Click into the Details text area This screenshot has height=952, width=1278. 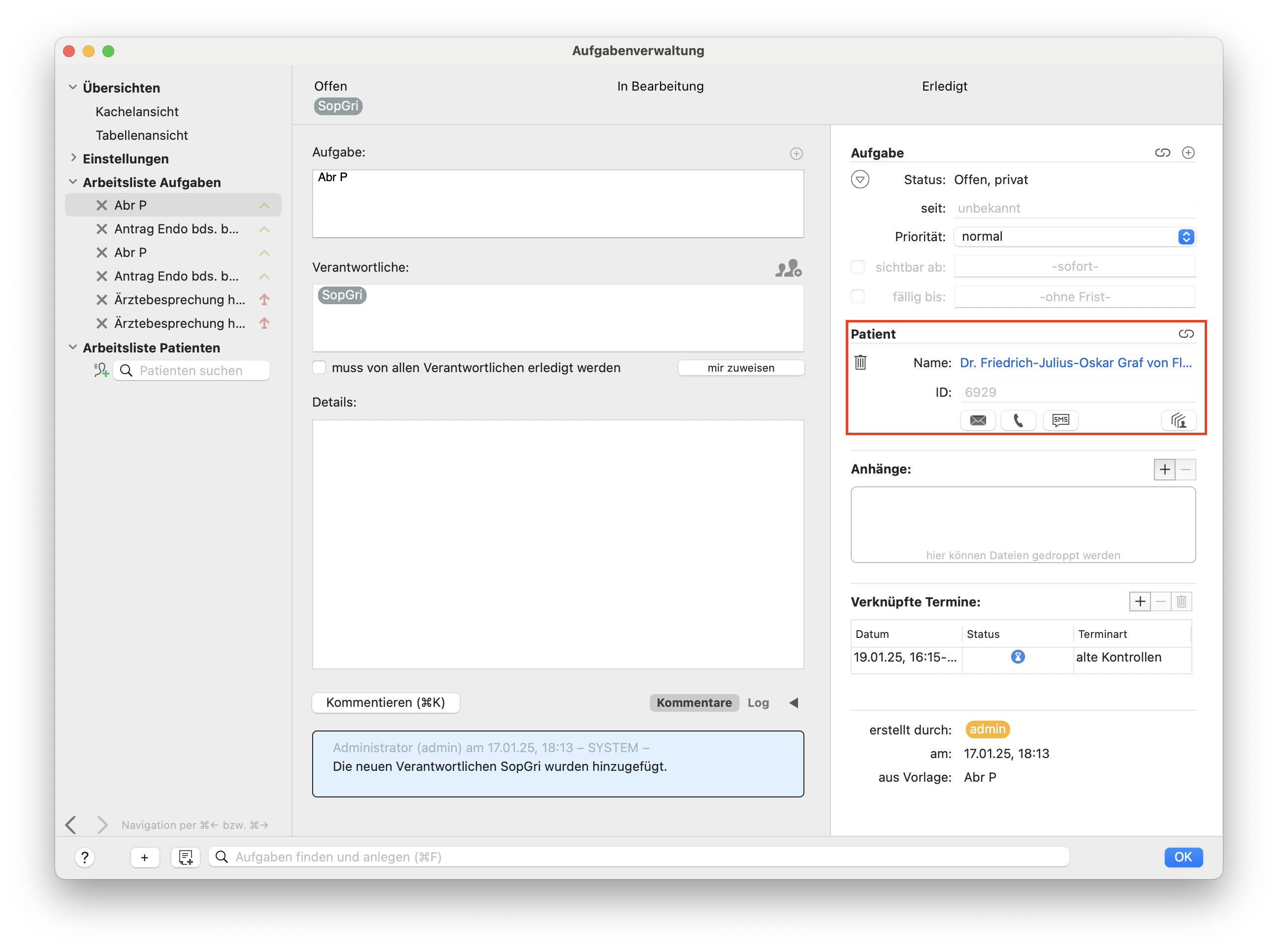pyautogui.click(x=558, y=544)
